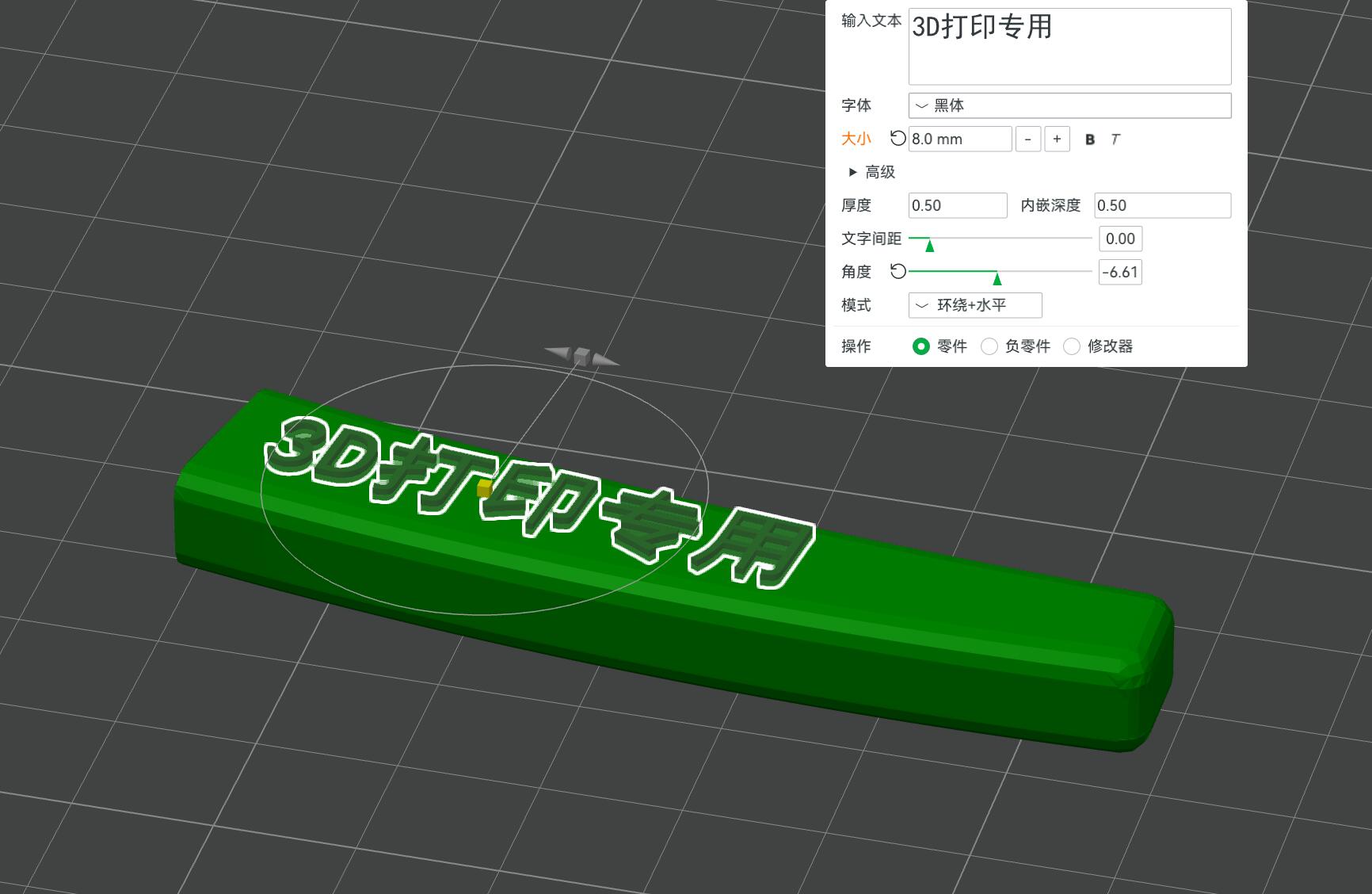Image resolution: width=1372 pixels, height=894 pixels.
Task: Toggle italic text style
Action: pos(1115,139)
